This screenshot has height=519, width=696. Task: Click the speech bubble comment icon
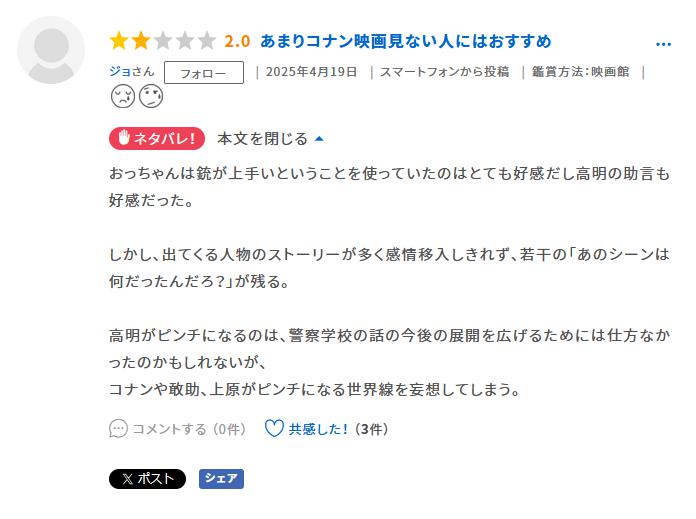(x=118, y=429)
